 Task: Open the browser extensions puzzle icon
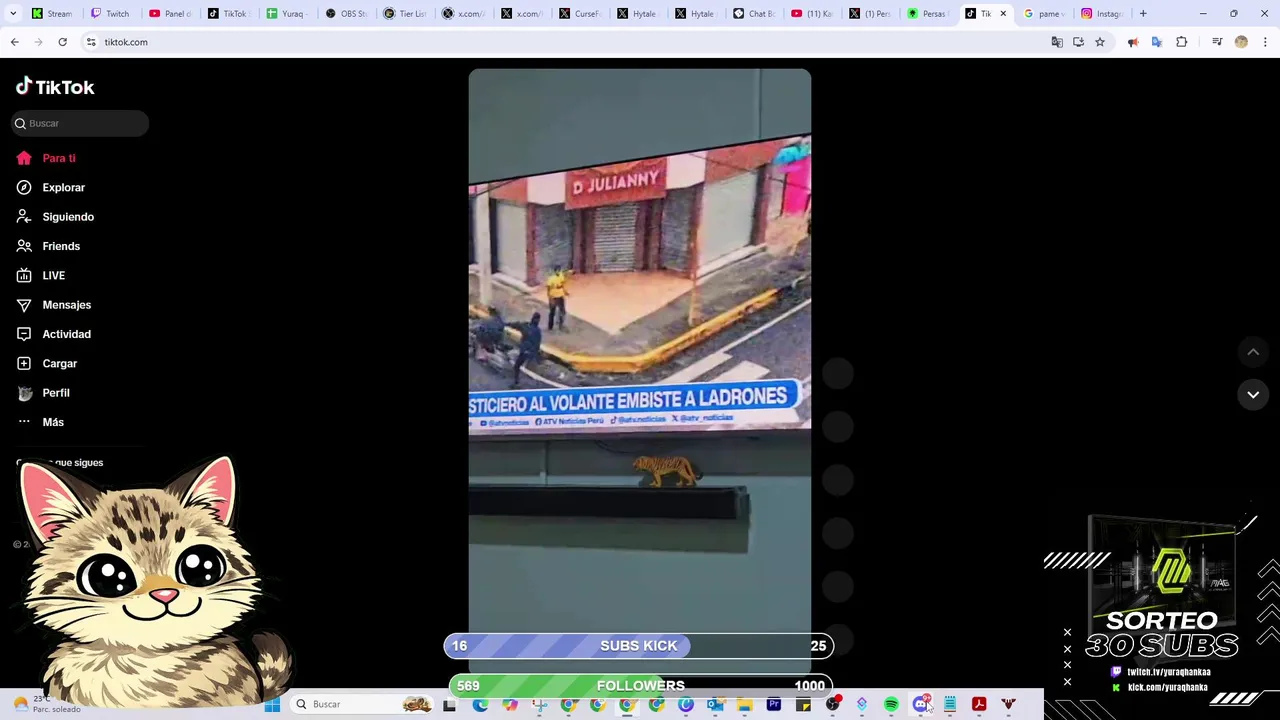(x=1182, y=42)
